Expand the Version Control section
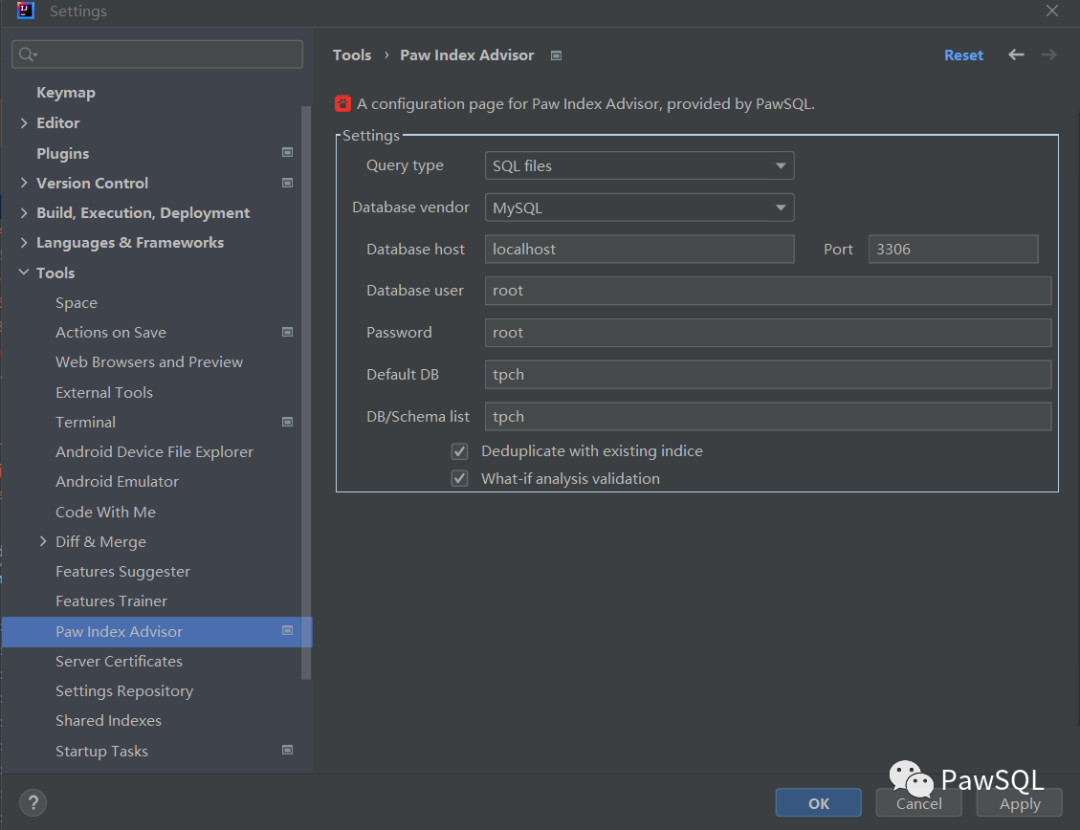The width and height of the screenshot is (1080, 830). coord(24,183)
